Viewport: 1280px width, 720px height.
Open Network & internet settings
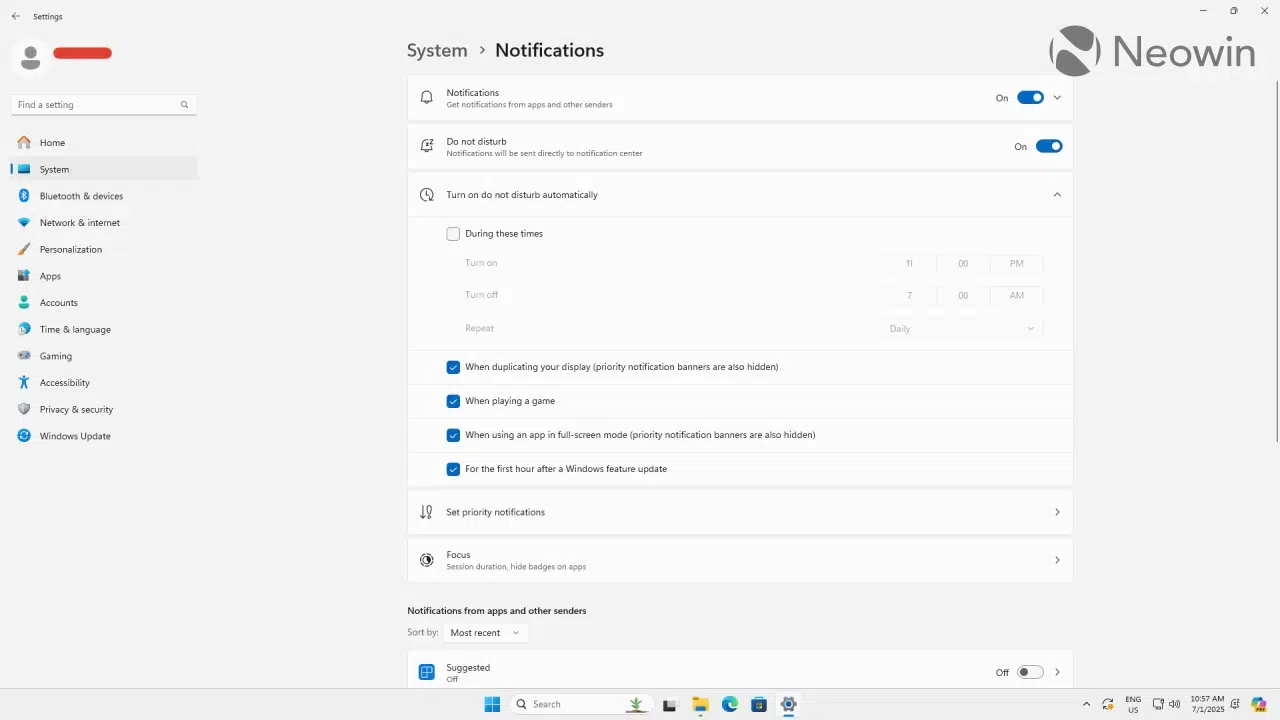click(x=104, y=223)
